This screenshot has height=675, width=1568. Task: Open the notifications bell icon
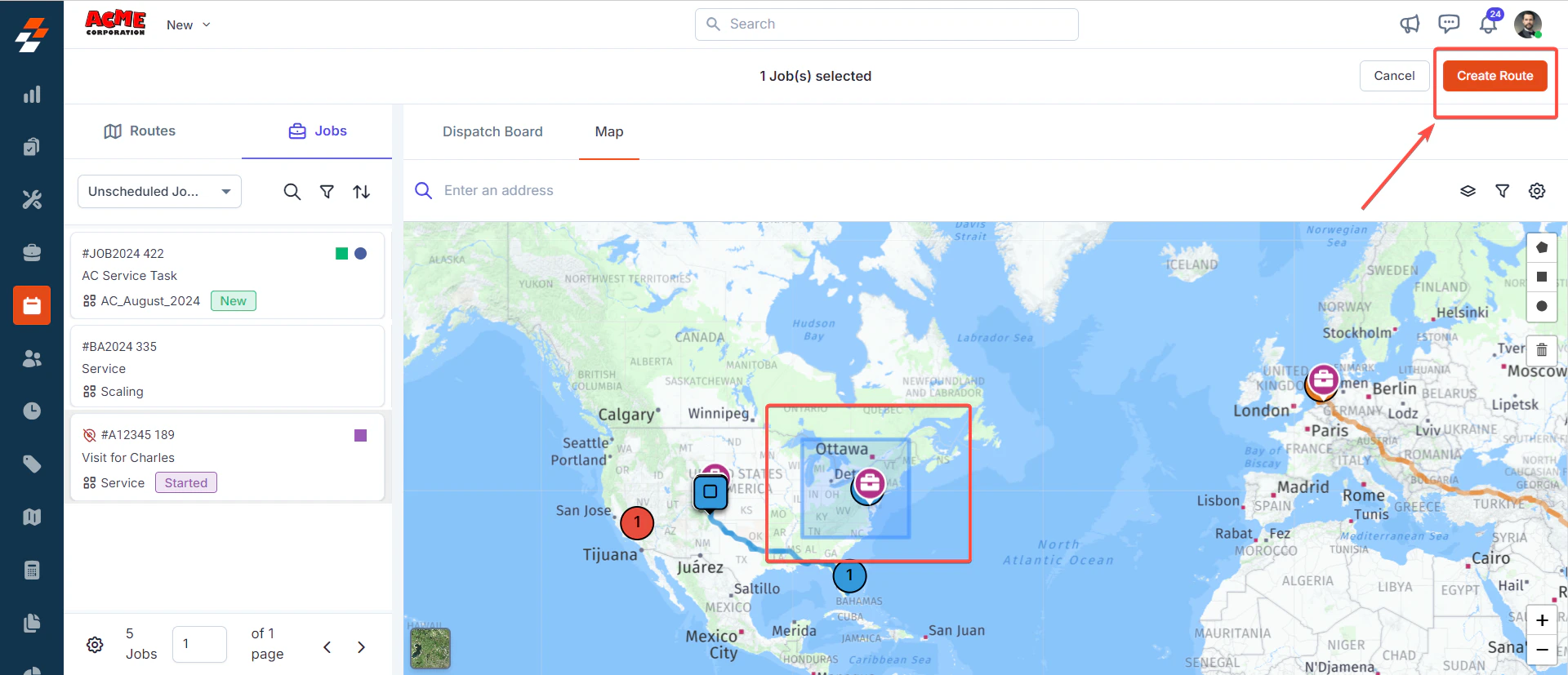(x=1488, y=24)
